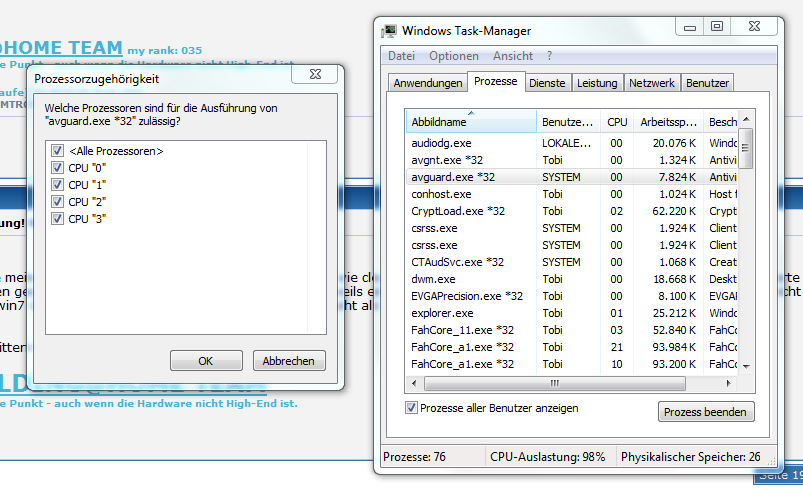Sort by Benutzername column header
This screenshot has width=803, height=497.
(x=568, y=122)
